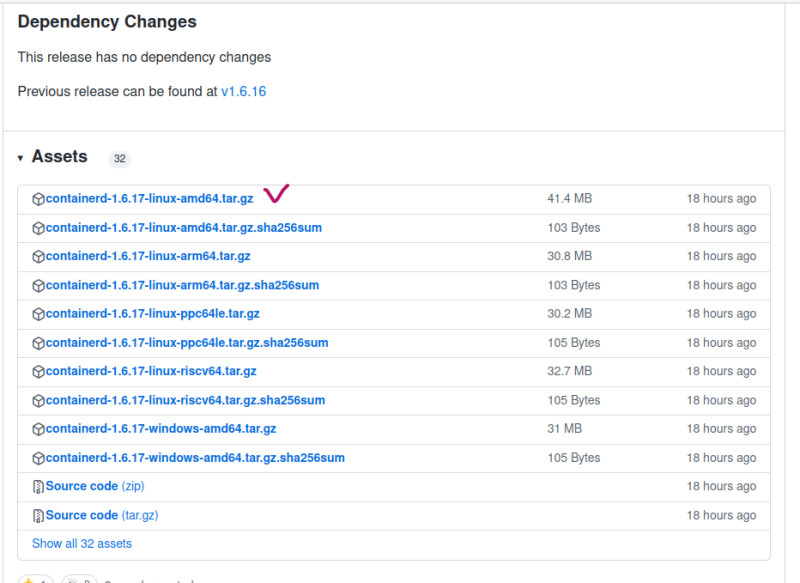Expand list with Show all 32 assets
This screenshot has width=800, height=583.
click(82, 544)
